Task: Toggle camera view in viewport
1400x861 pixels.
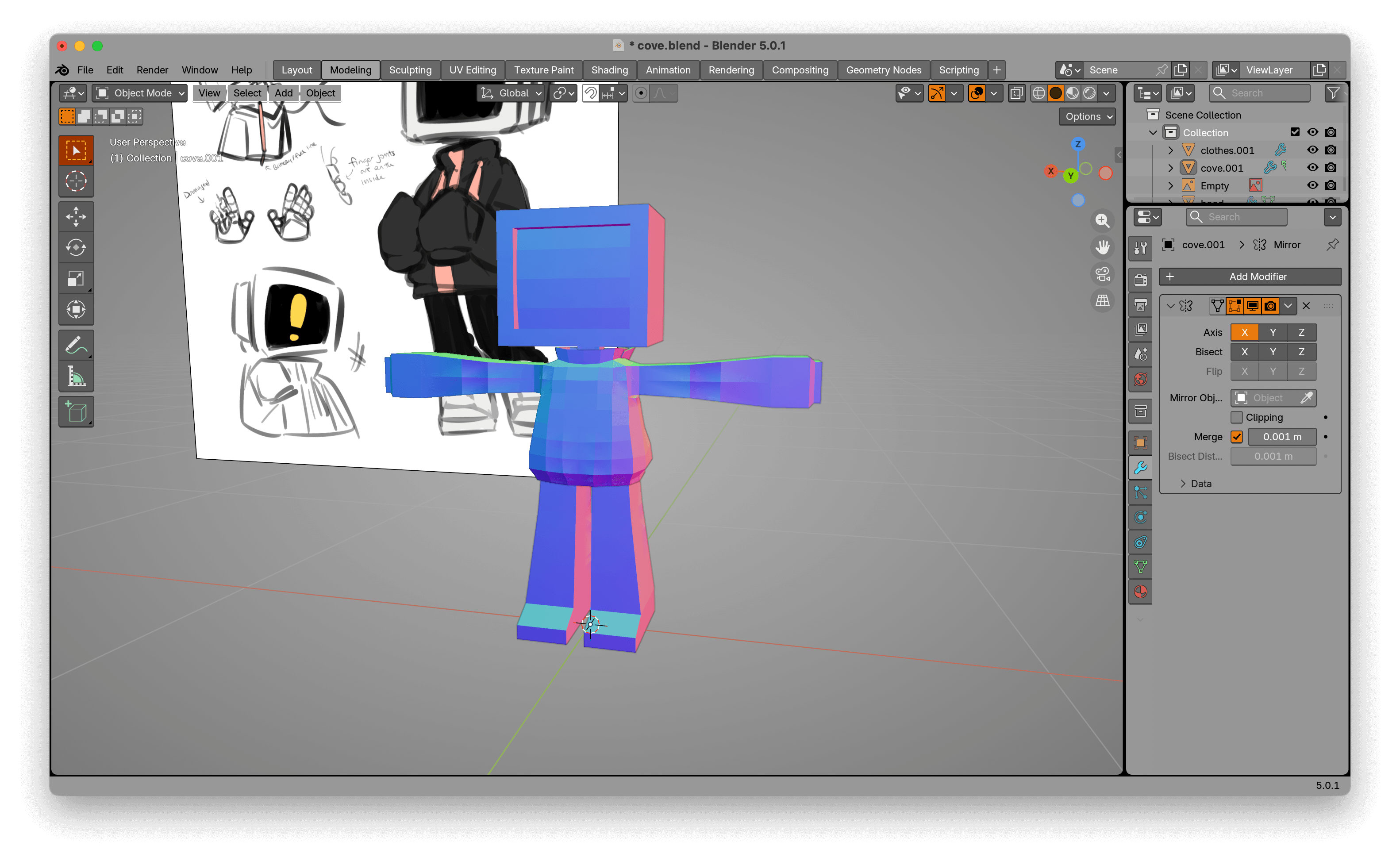Action: 1102,274
